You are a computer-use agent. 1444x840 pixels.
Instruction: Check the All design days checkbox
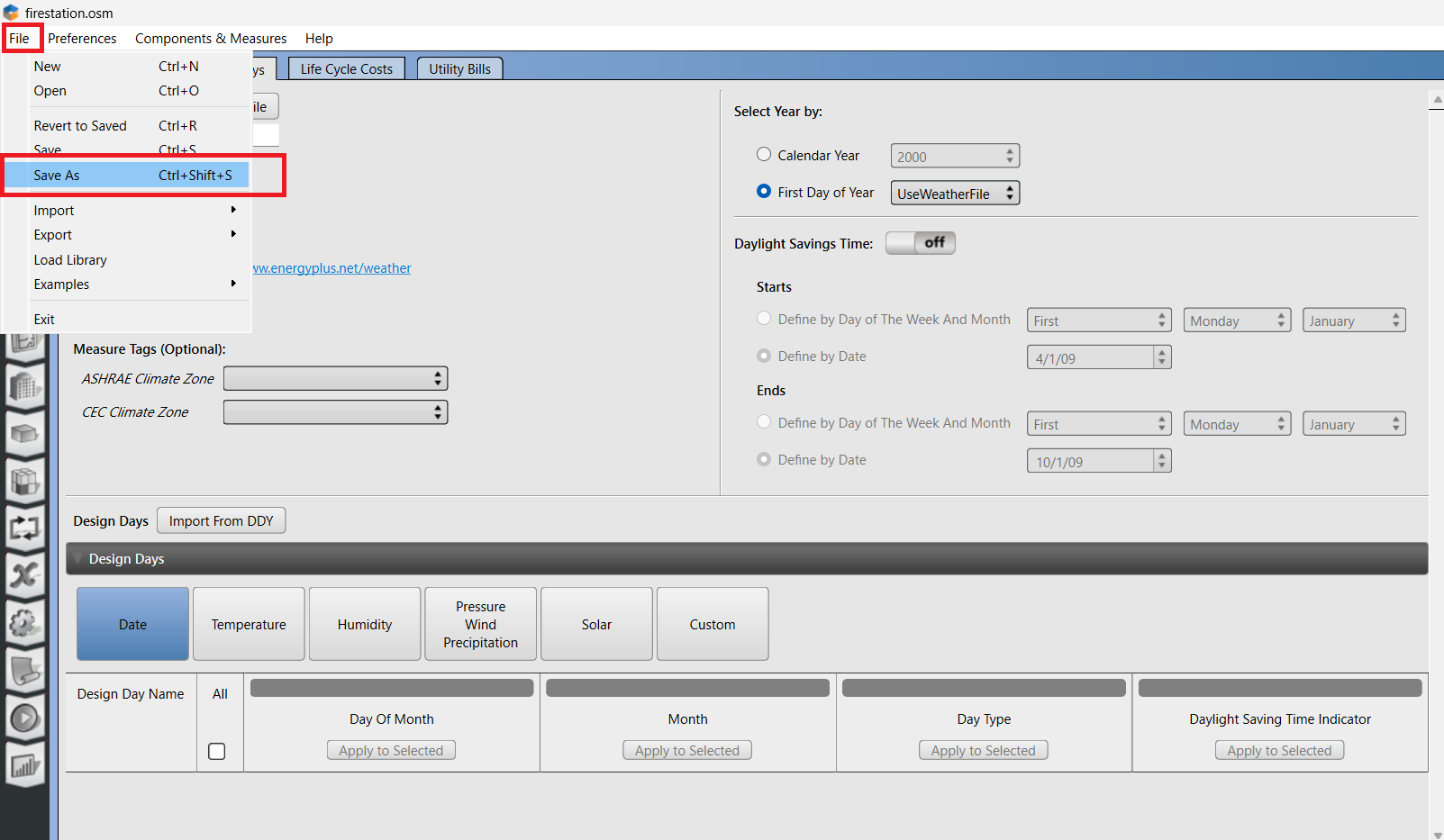[x=217, y=751]
